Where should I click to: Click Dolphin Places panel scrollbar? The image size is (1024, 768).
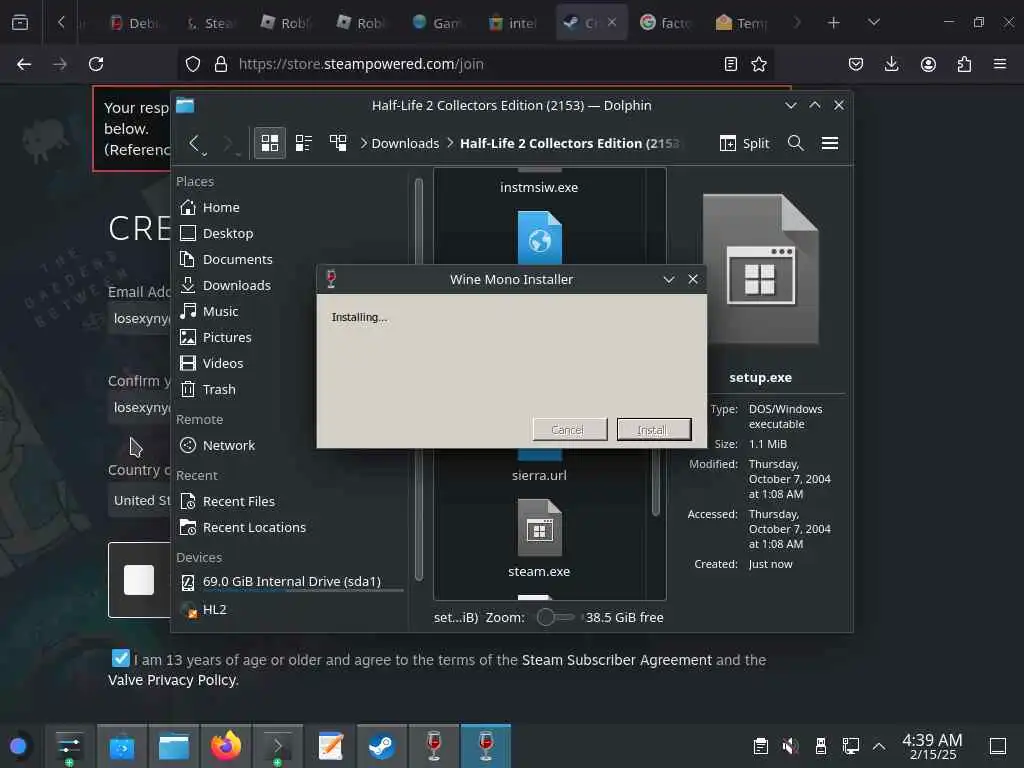[419, 379]
